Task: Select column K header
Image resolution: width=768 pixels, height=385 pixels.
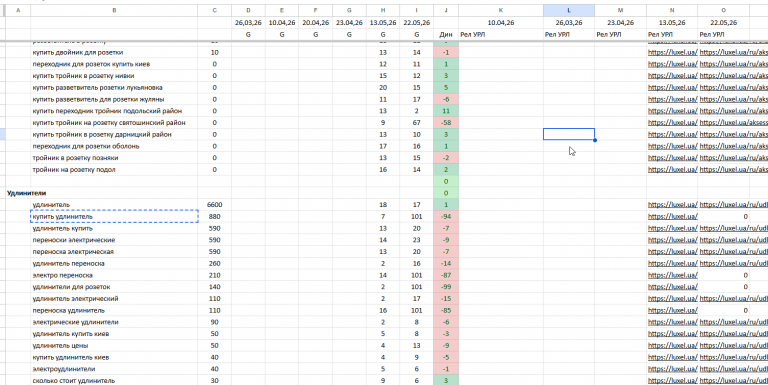Action: click(x=501, y=11)
